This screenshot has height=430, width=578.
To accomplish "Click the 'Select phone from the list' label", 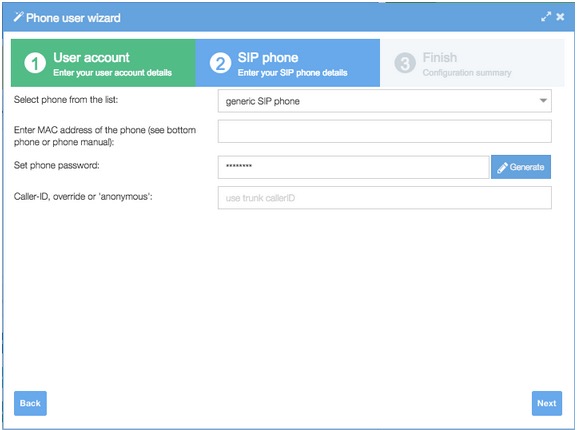I will tap(66, 99).
